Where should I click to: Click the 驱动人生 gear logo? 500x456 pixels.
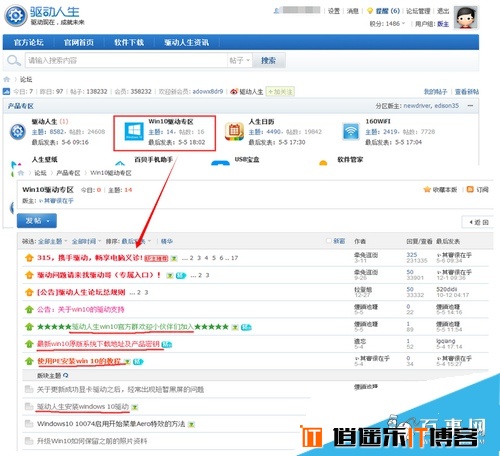(16, 16)
